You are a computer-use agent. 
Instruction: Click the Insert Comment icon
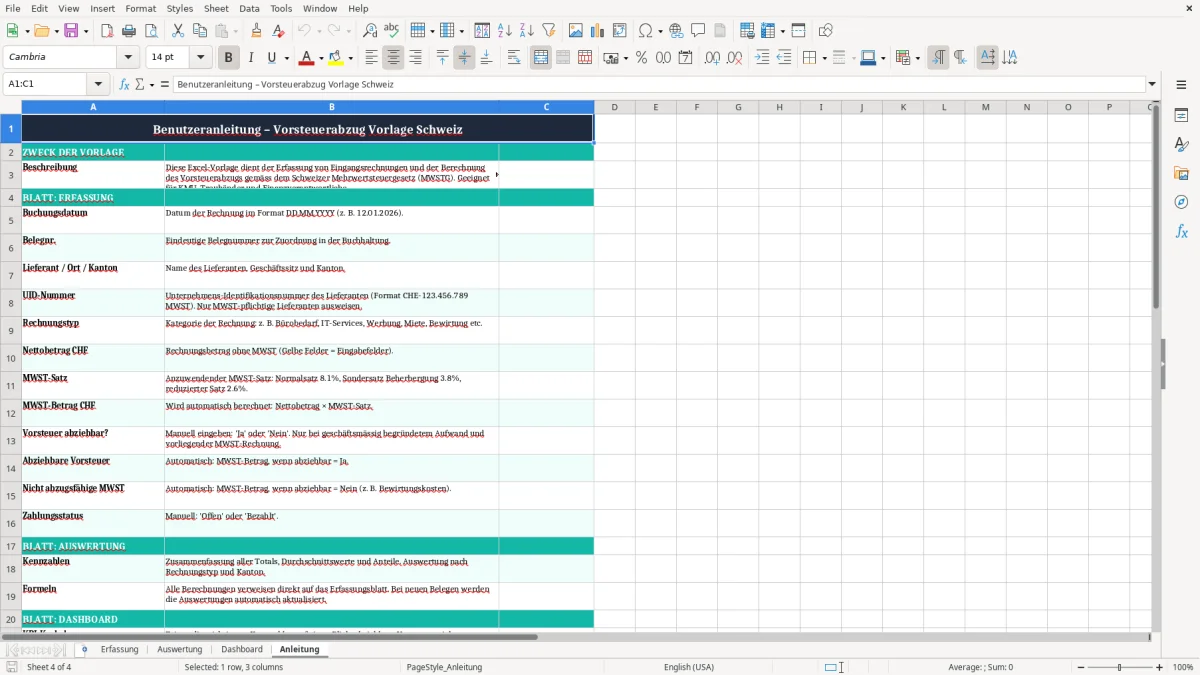pyautogui.click(x=699, y=30)
